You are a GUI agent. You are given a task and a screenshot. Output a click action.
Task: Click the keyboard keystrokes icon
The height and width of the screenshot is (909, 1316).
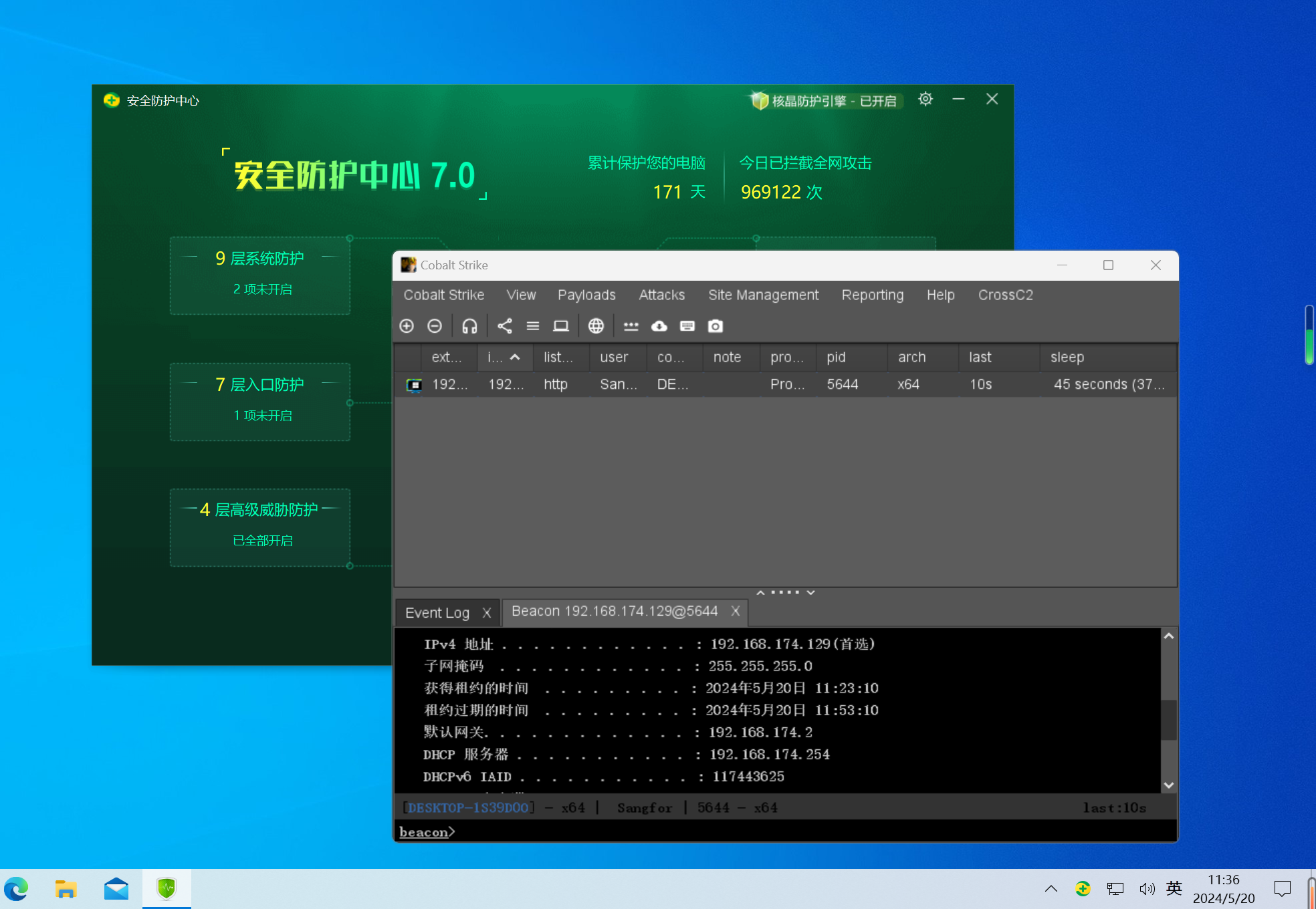pyautogui.click(x=687, y=326)
